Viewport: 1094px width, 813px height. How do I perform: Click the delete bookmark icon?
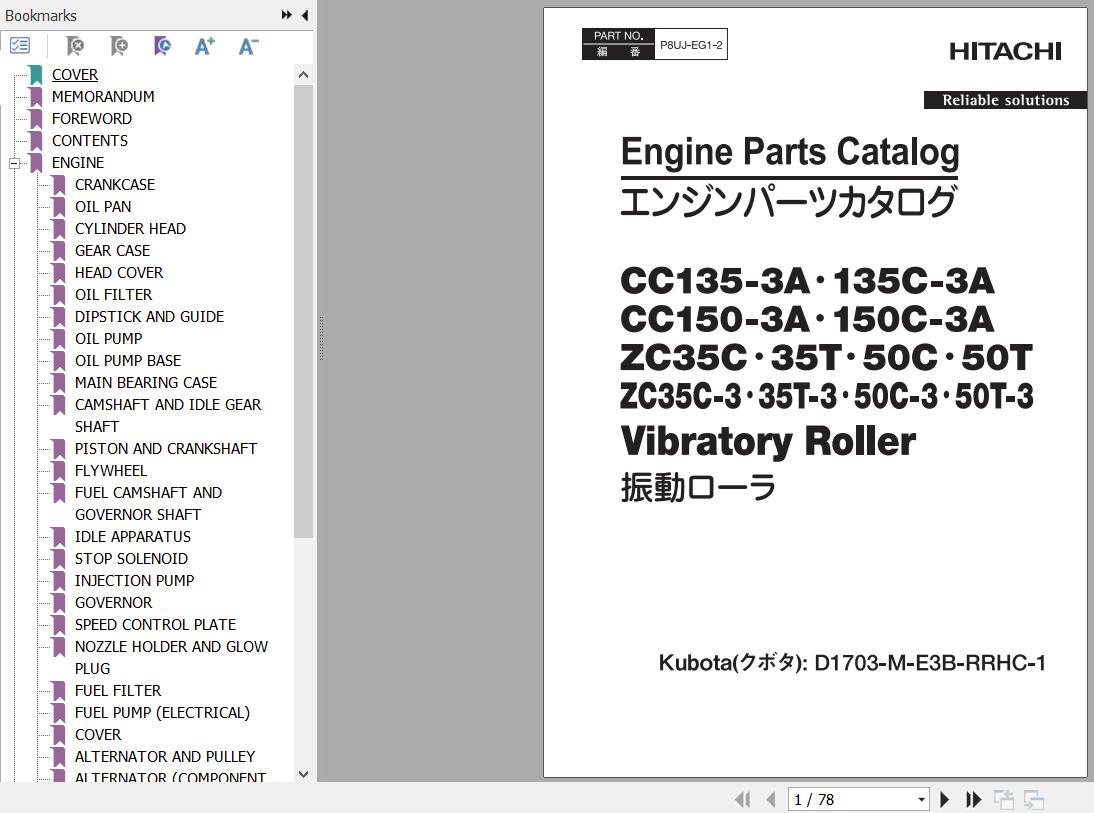pyautogui.click(x=75, y=46)
